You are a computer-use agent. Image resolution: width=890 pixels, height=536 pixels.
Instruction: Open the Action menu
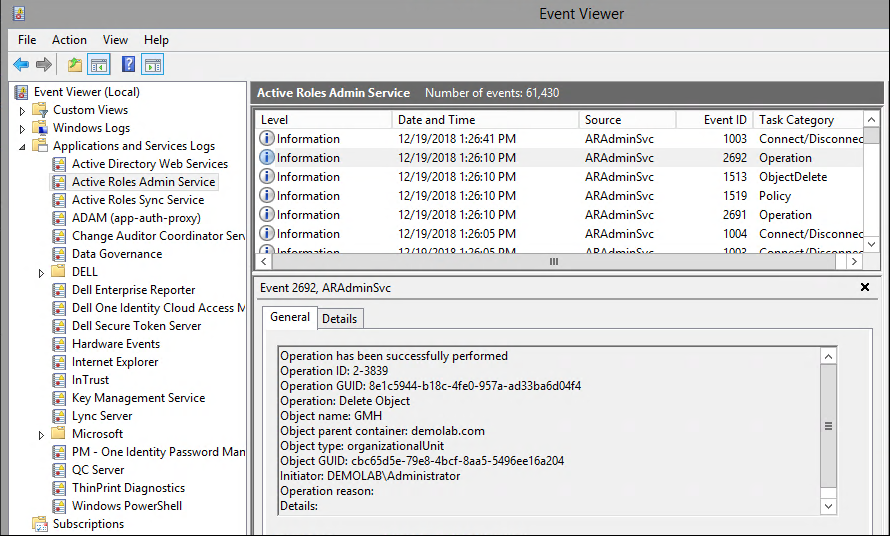coord(69,40)
